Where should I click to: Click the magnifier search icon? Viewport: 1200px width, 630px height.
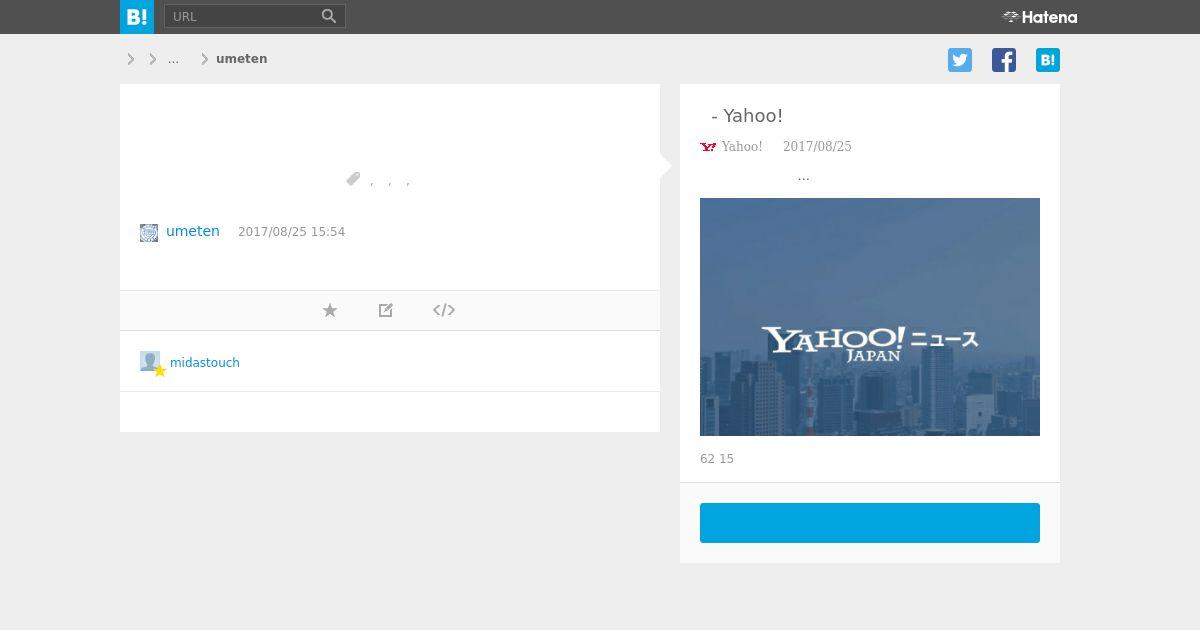click(x=329, y=16)
